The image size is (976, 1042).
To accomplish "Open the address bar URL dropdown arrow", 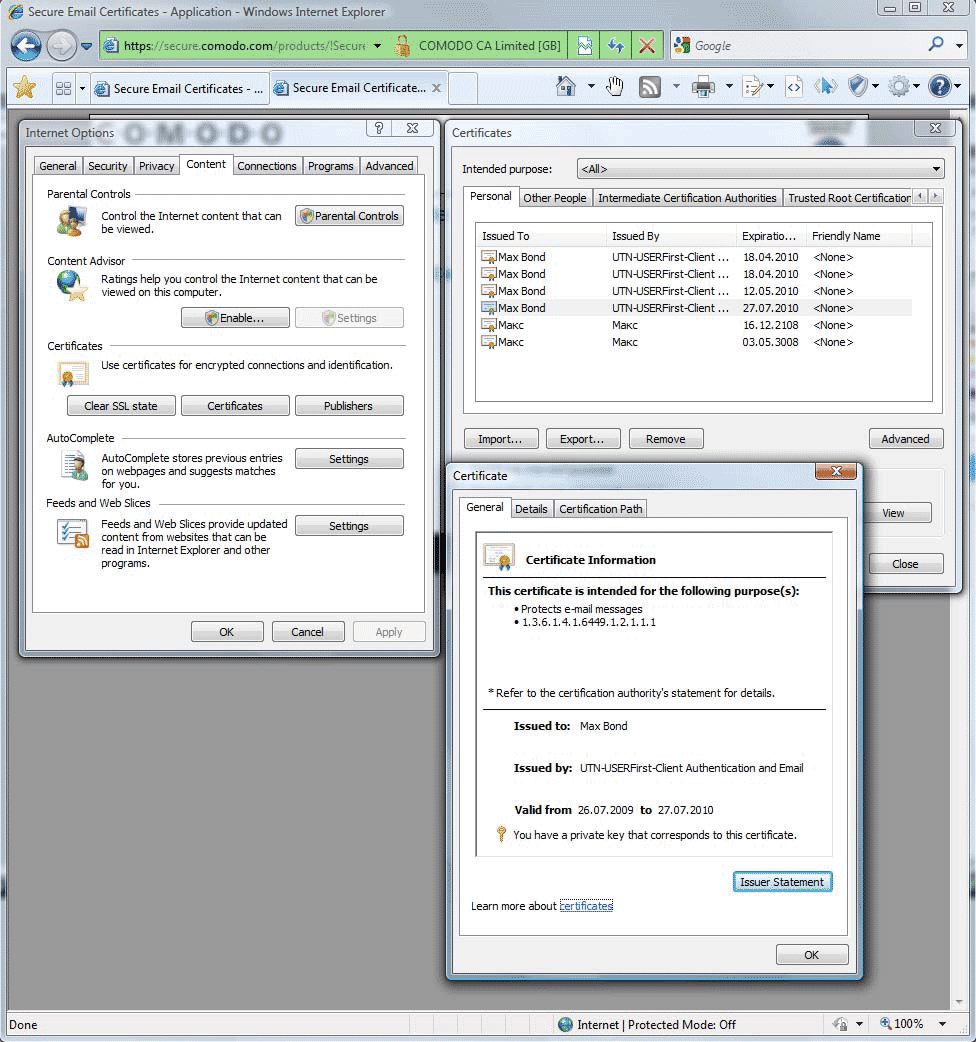I will click(377, 46).
